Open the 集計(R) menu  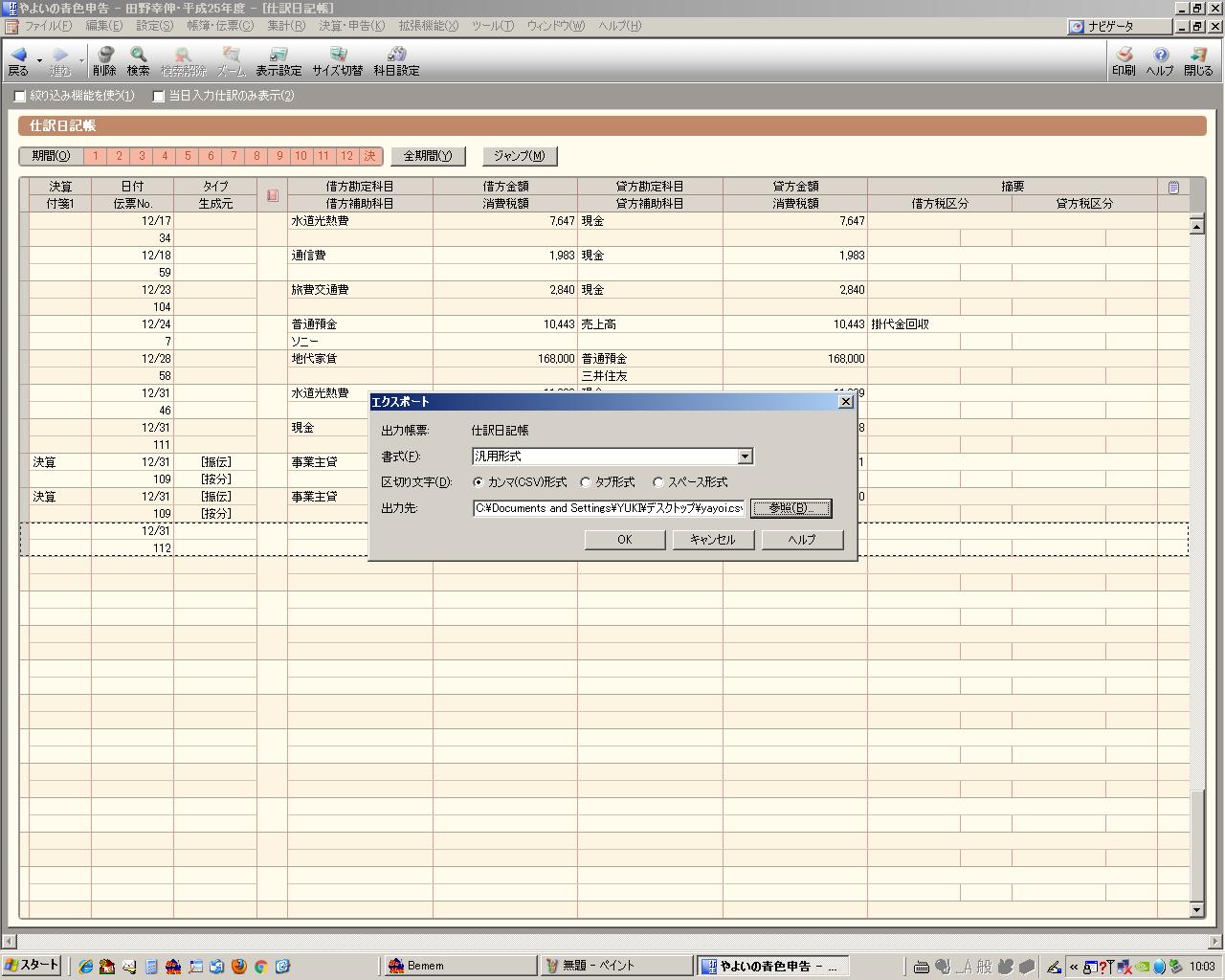pyautogui.click(x=285, y=26)
